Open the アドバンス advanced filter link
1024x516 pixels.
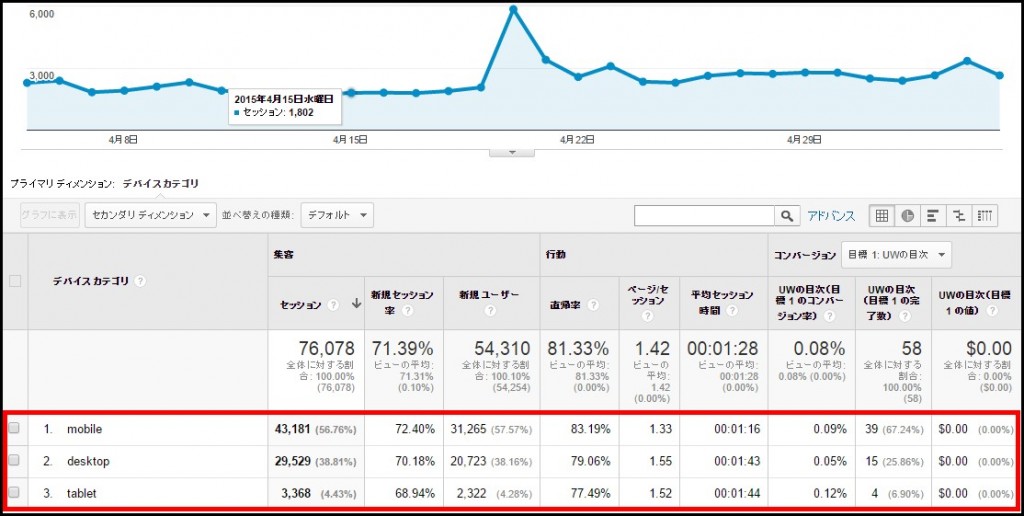pos(831,216)
